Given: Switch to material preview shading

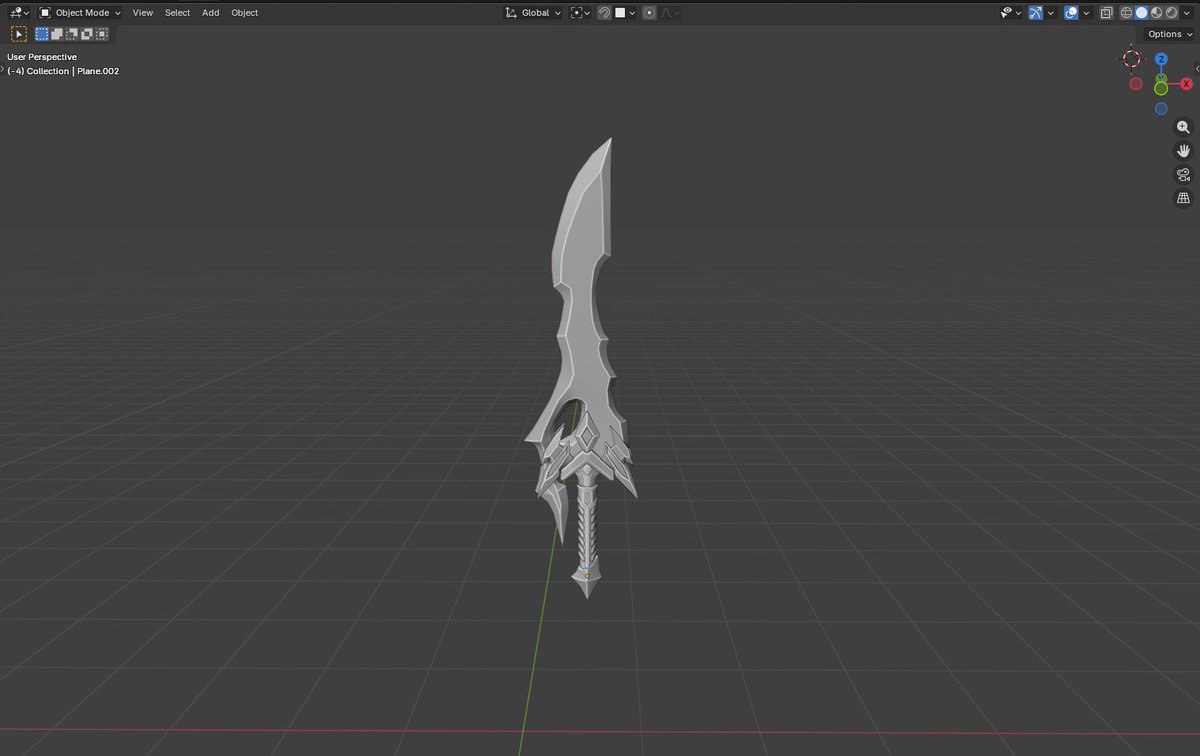Looking at the screenshot, I should click(x=1157, y=13).
